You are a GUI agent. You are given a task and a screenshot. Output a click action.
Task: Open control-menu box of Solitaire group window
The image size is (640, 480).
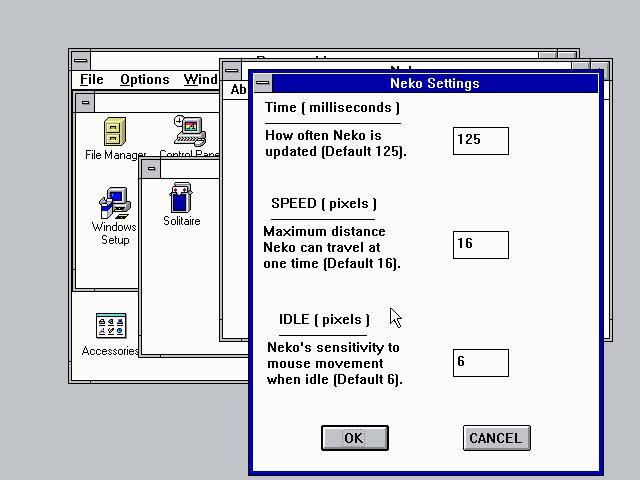coord(151,169)
